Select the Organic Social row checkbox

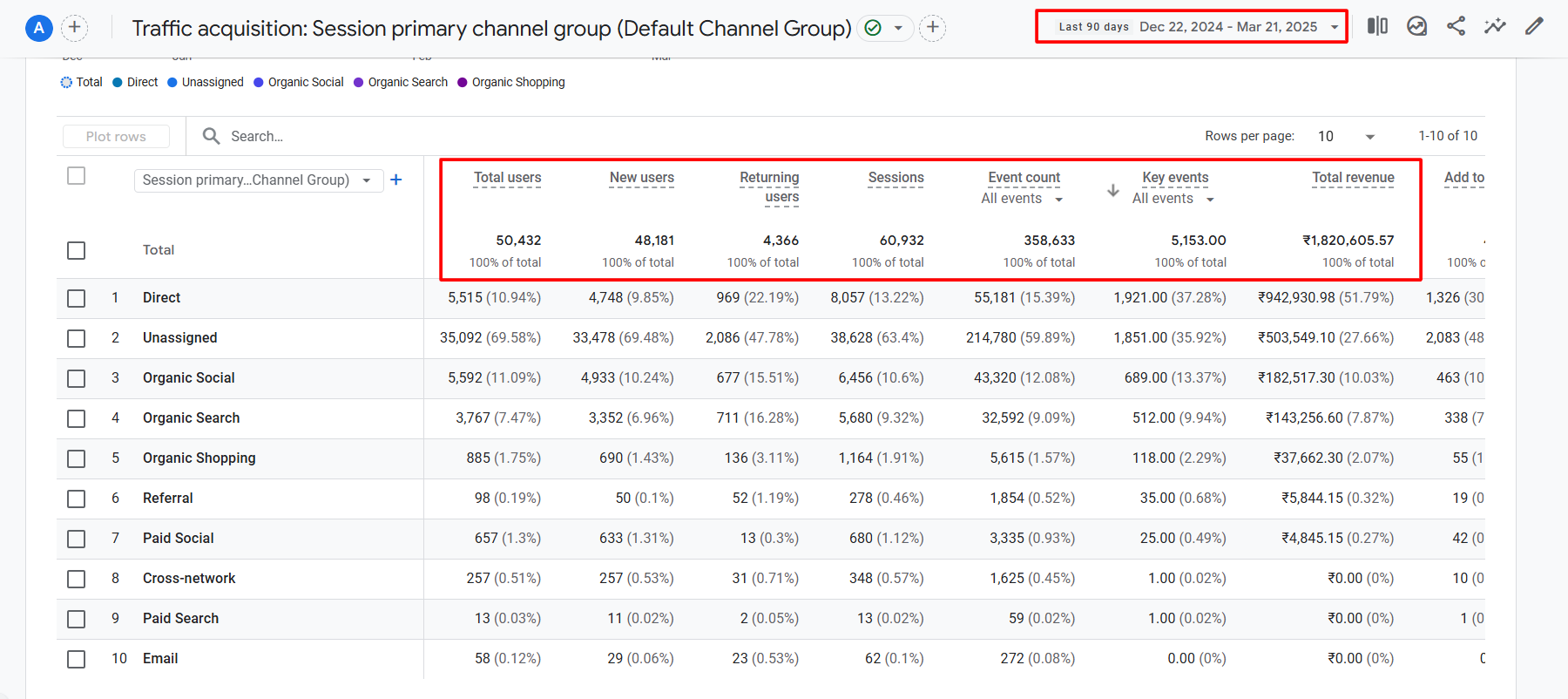click(x=77, y=378)
